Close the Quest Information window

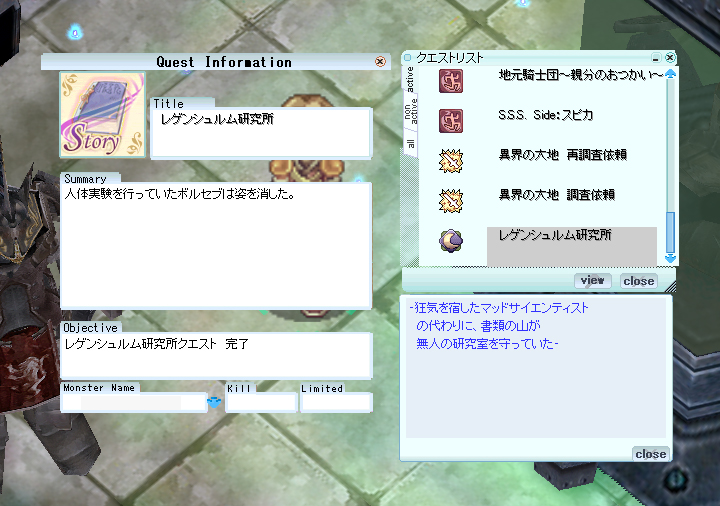point(380,62)
